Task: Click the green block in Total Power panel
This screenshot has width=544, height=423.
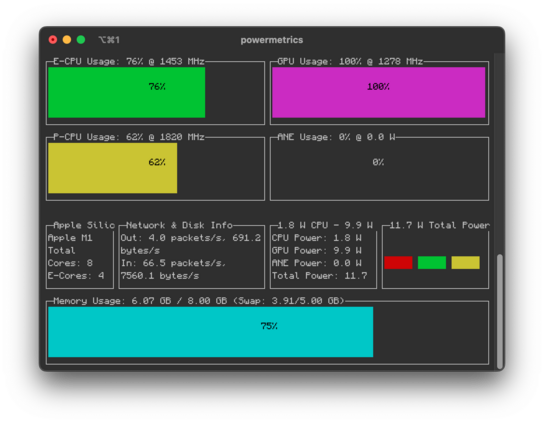Action: coord(432,263)
